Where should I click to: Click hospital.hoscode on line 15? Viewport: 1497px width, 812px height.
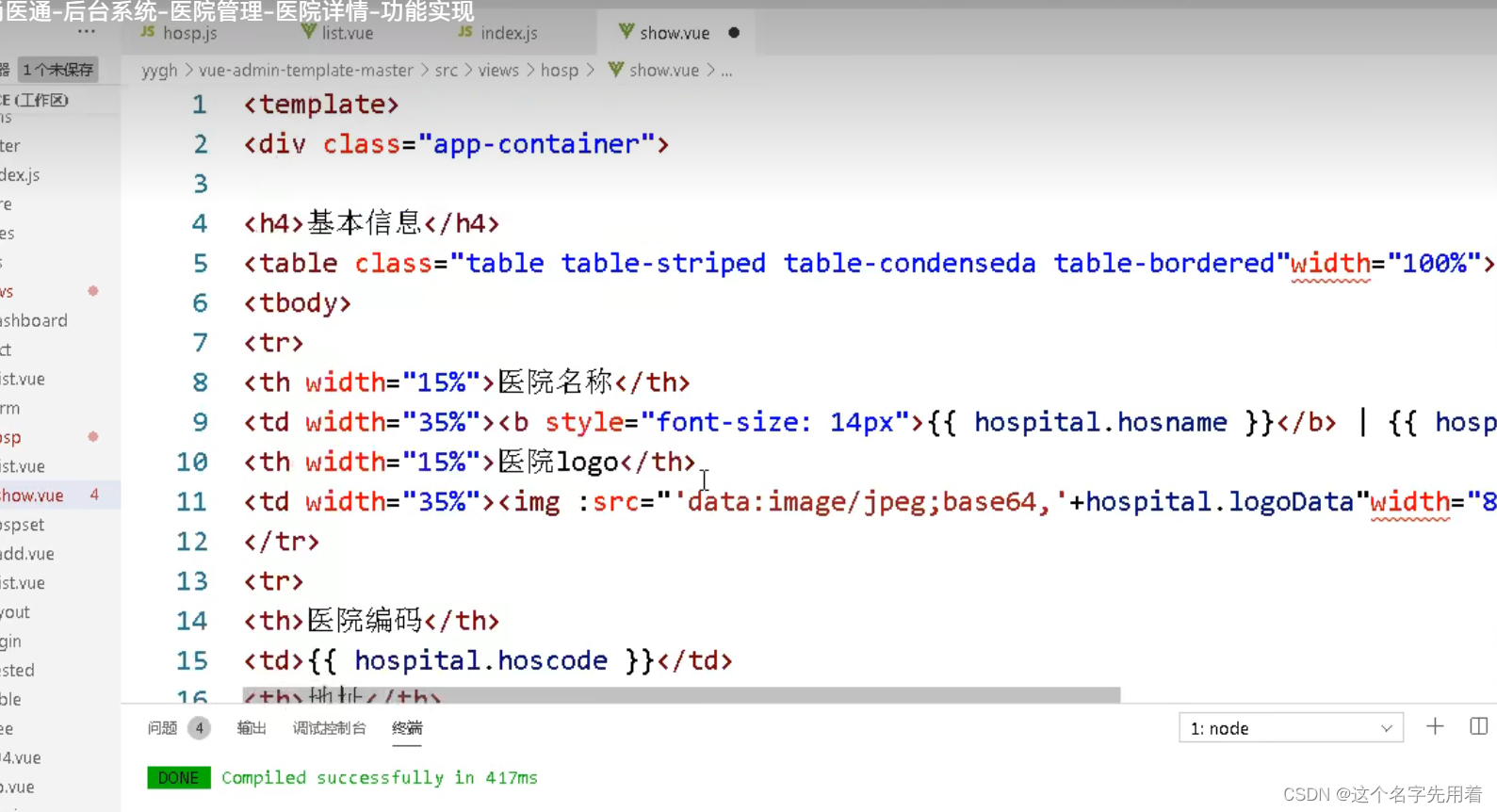[x=480, y=661]
